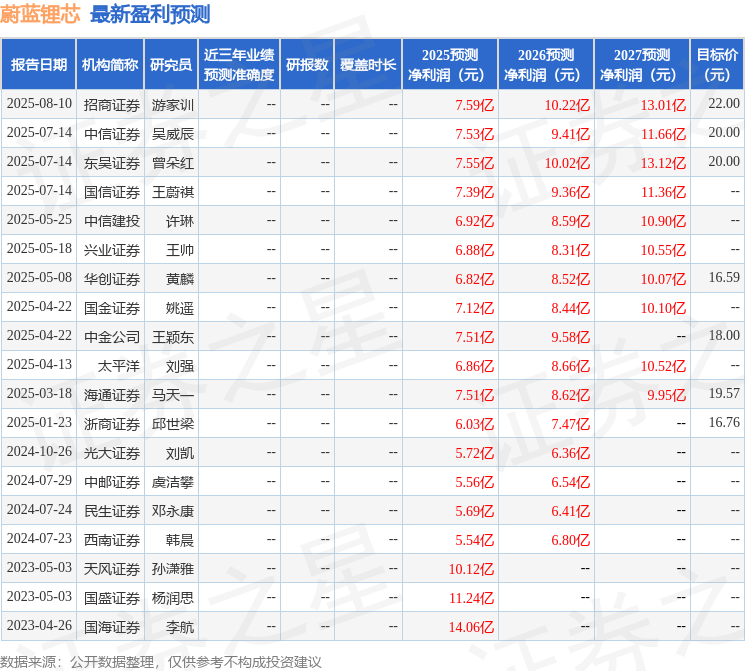Select the 机构简称 column header
The height and width of the screenshot is (671, 745).
point(110,65)
